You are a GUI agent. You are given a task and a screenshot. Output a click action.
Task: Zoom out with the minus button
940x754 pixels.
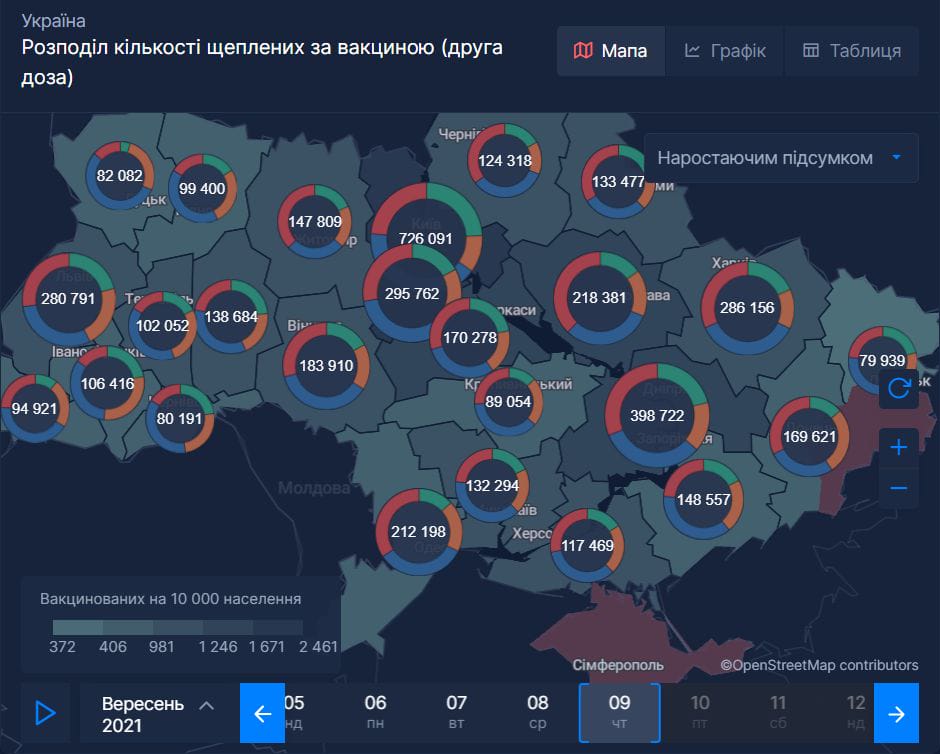point(898,488)
